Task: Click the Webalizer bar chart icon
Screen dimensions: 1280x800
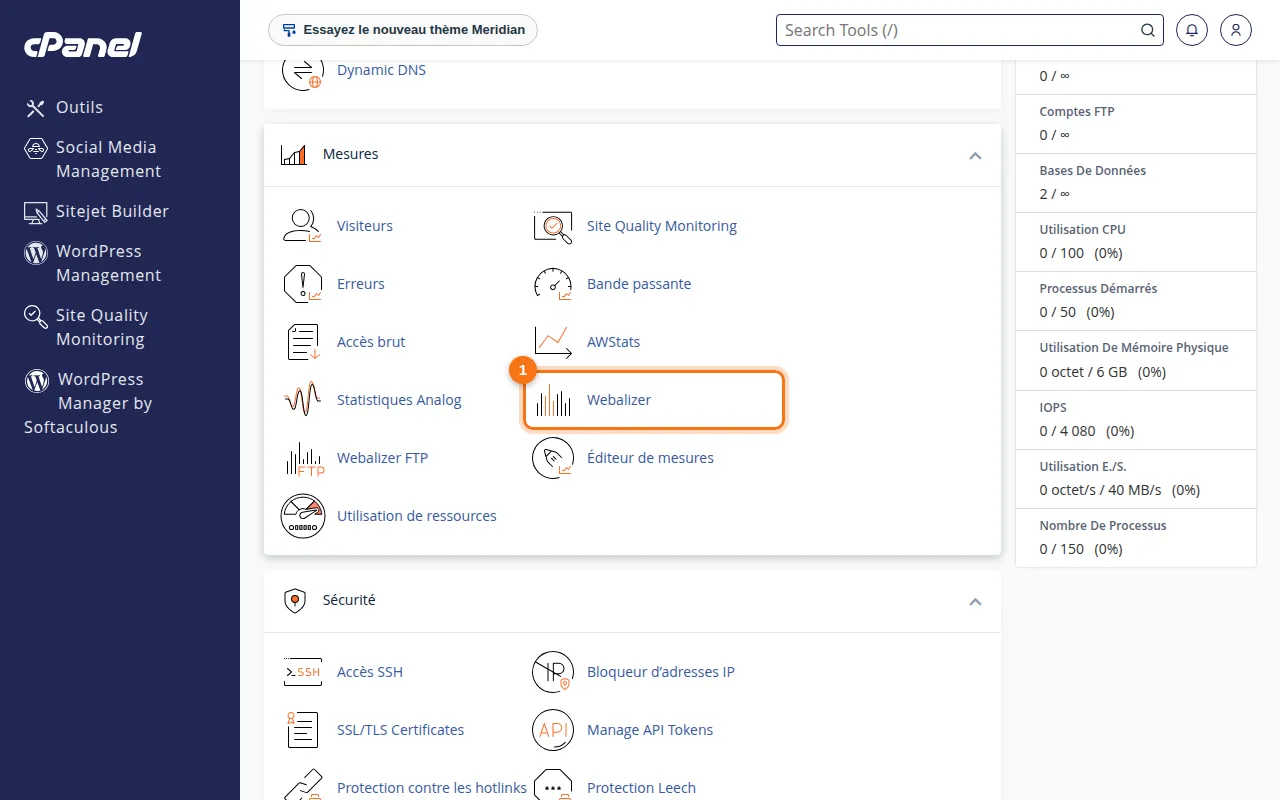Action: (552, 400)
